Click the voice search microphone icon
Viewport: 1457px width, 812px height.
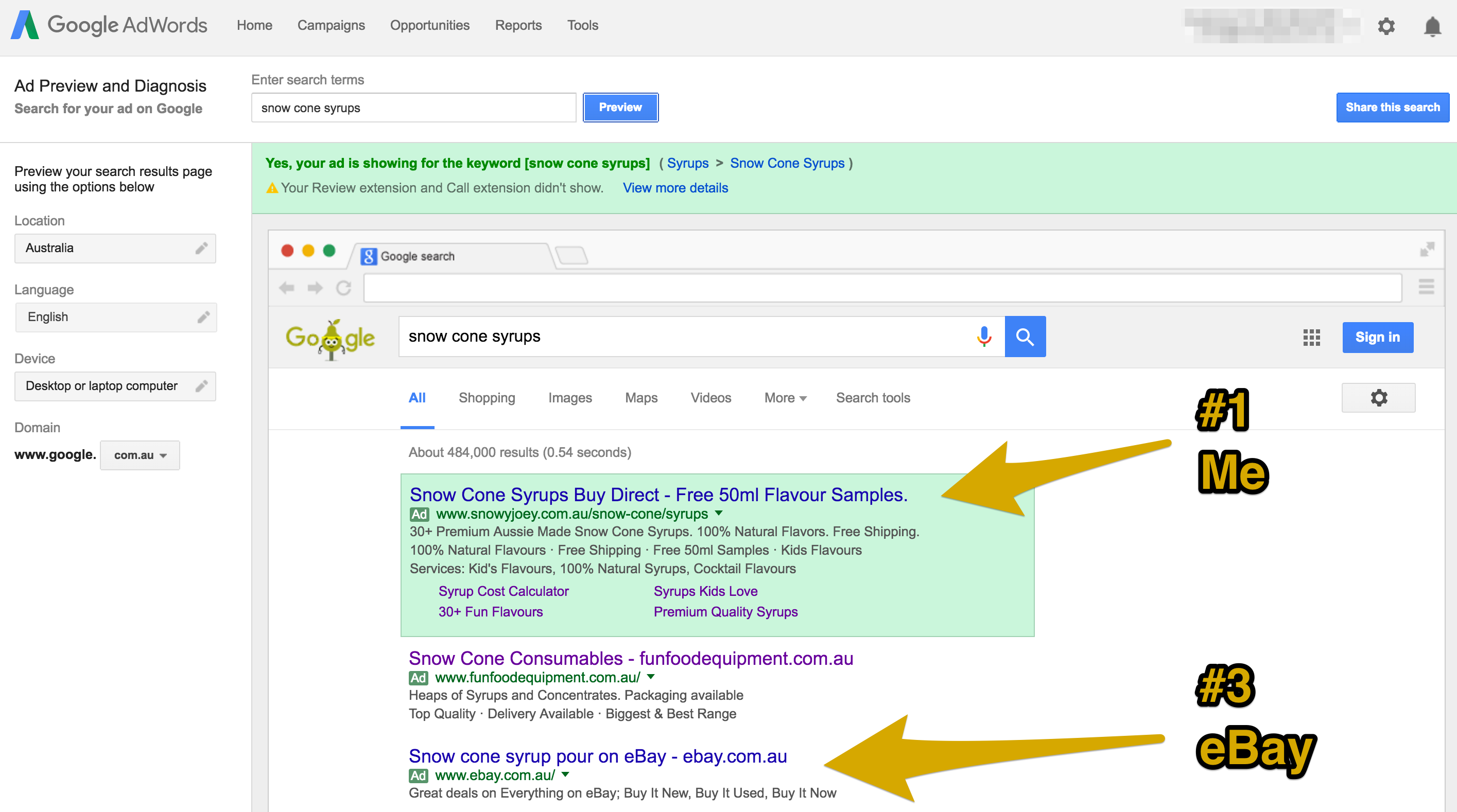[984, 337]
